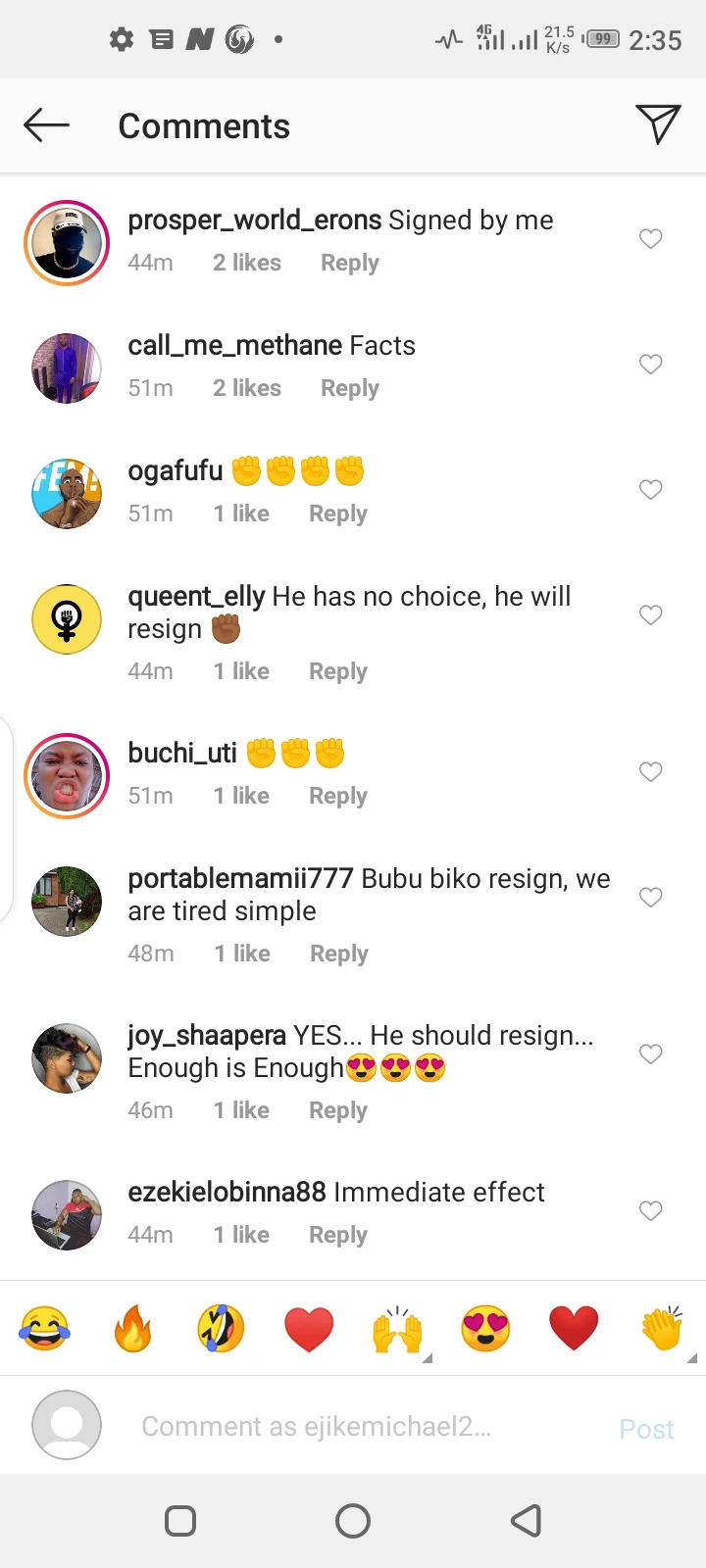View 2 likes on prosper_world_erons comment
706x1568 pixels.
point(247,263)
